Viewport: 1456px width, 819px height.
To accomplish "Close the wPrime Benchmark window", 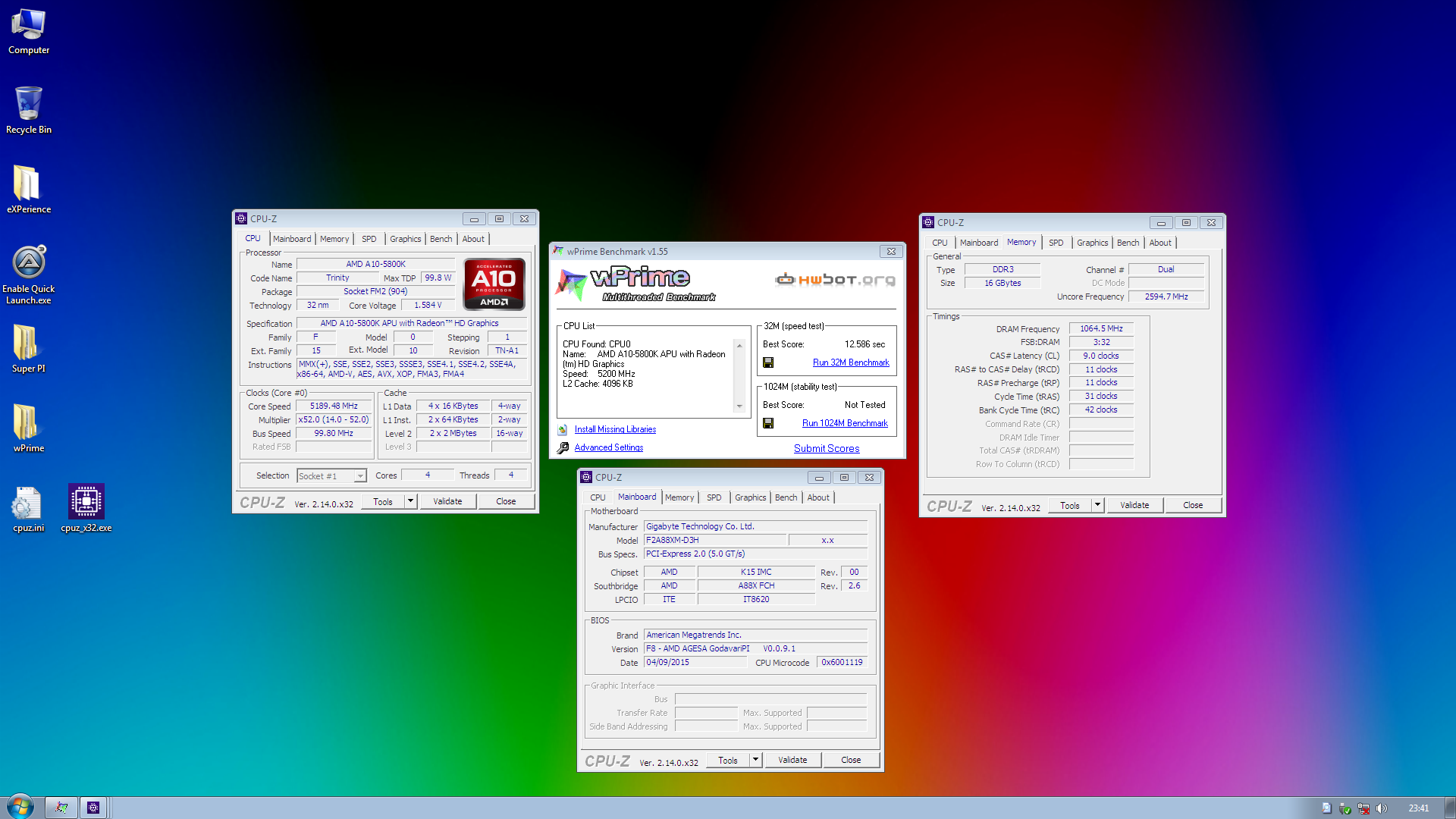I will coord(891,252).
